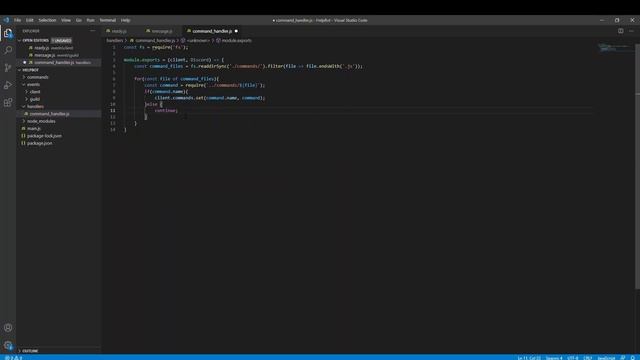Screen dimensions: 640x360
Task: Click the VS Code logo icon
Action: 6,20
